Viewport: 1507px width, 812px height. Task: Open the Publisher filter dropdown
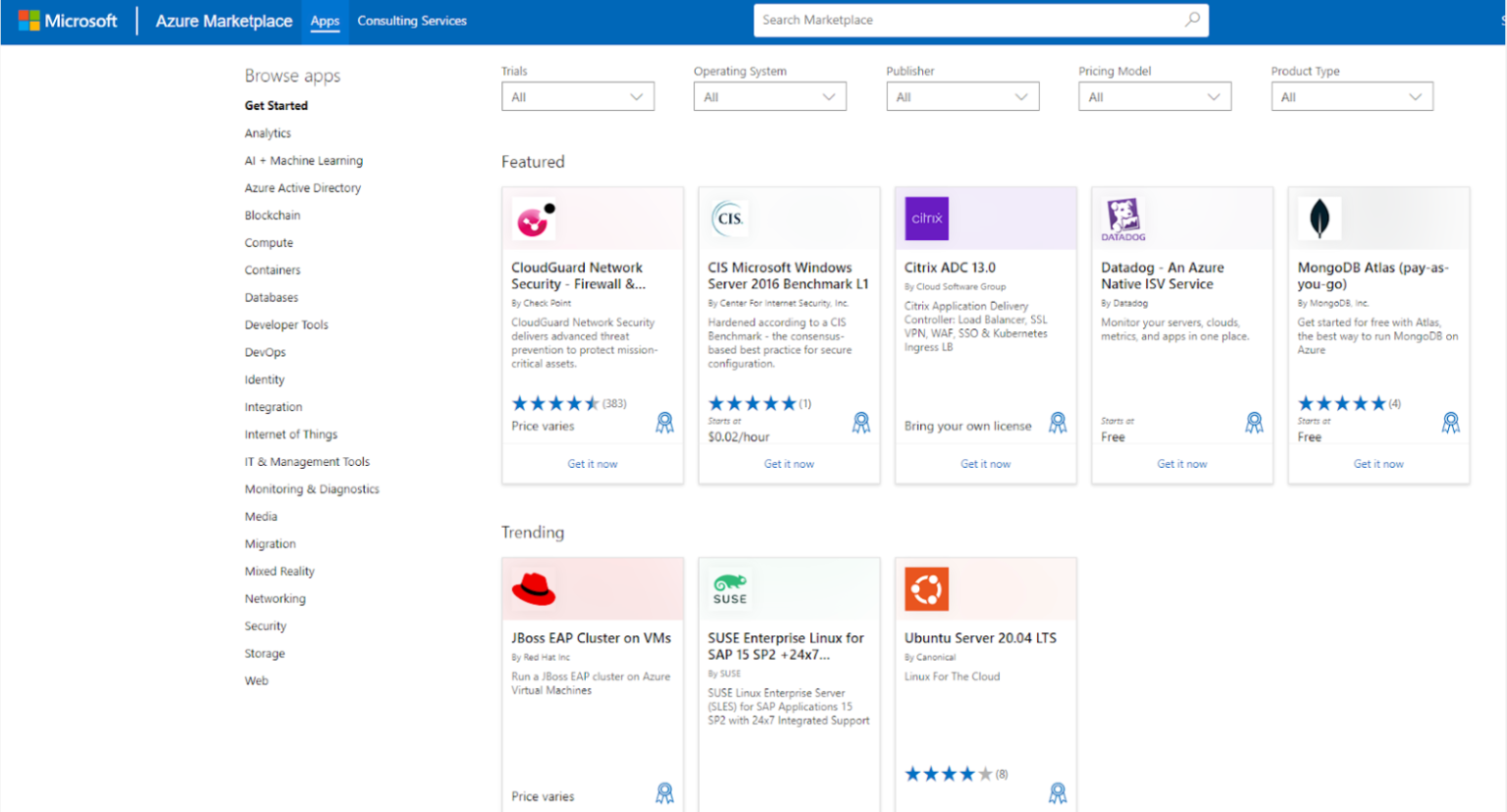tap(962, 96)
